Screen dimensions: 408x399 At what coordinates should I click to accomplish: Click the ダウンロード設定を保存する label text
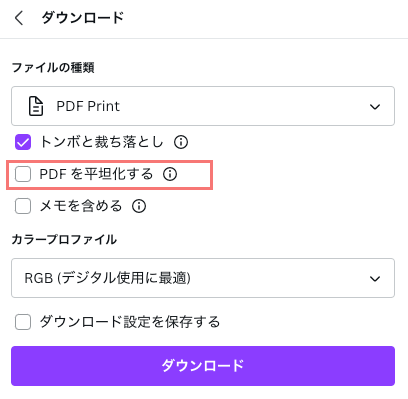[x=130, y=322]
